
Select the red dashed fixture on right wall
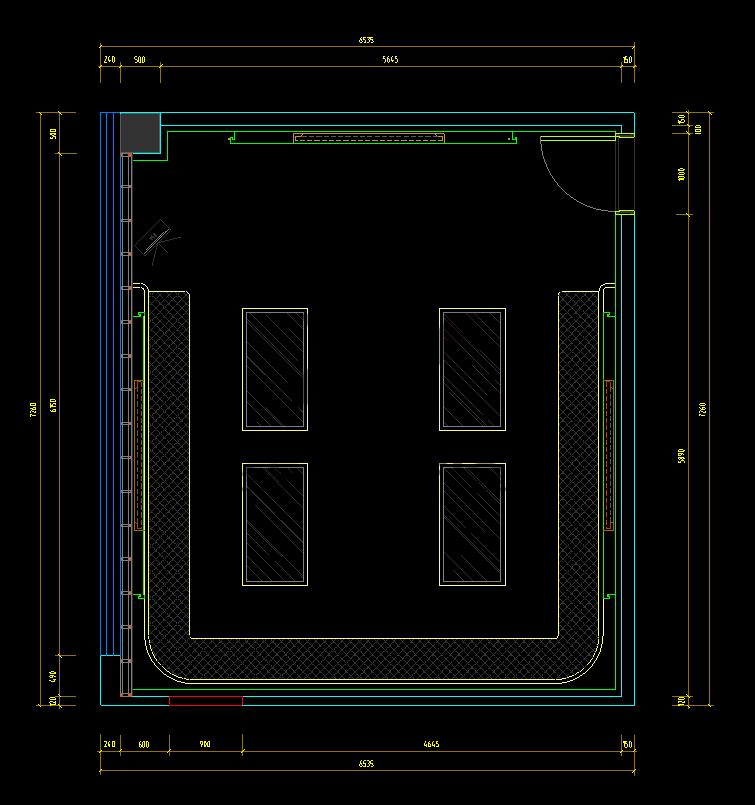coord(609,455)
